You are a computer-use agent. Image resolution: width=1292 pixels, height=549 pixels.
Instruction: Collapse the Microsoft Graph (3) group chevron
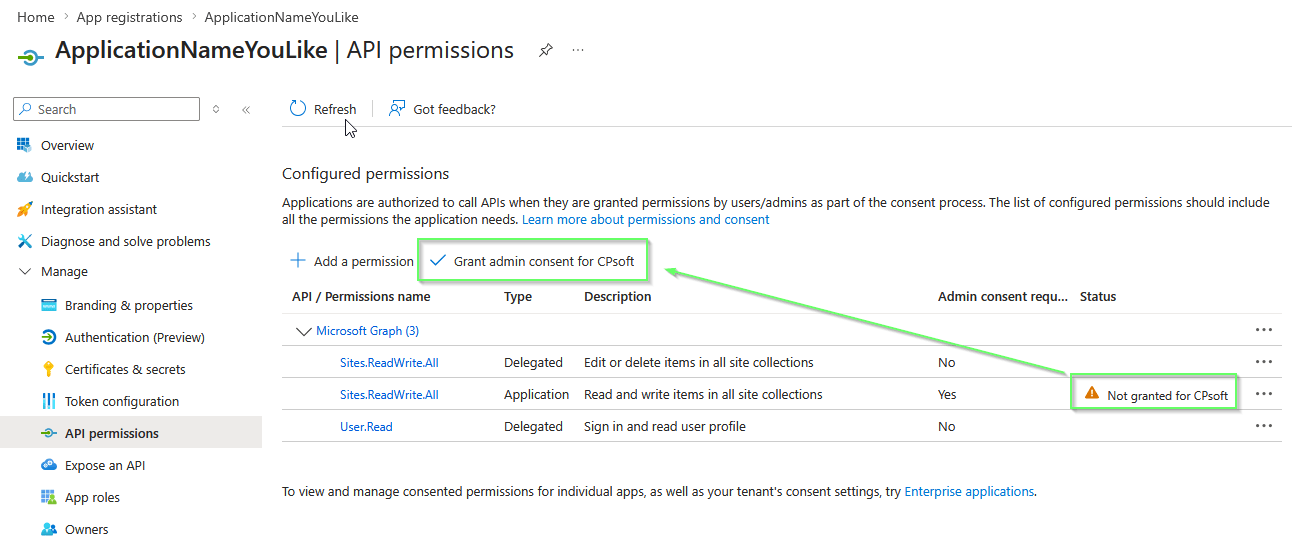point(303,330)
